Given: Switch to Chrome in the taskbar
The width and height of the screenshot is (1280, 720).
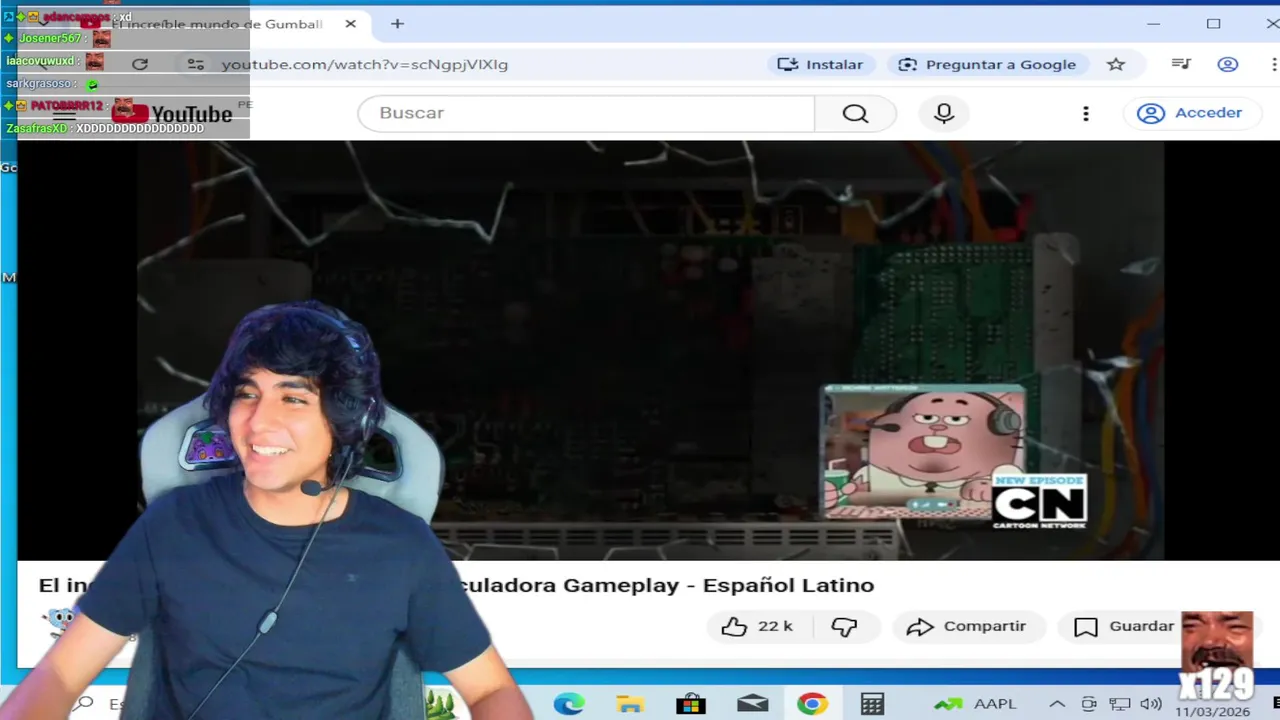Looking at the screenshot, I should pyautogui.click(x=812, y=705).
